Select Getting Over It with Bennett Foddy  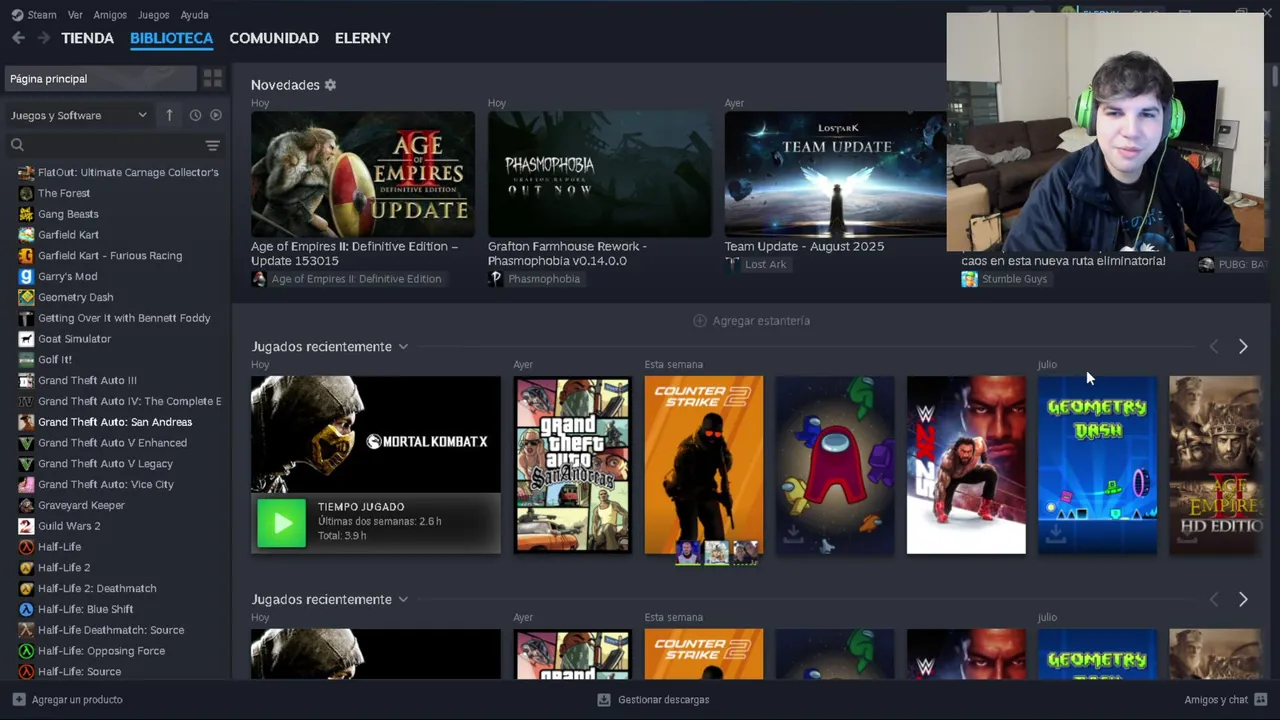(x=124, y=318)
